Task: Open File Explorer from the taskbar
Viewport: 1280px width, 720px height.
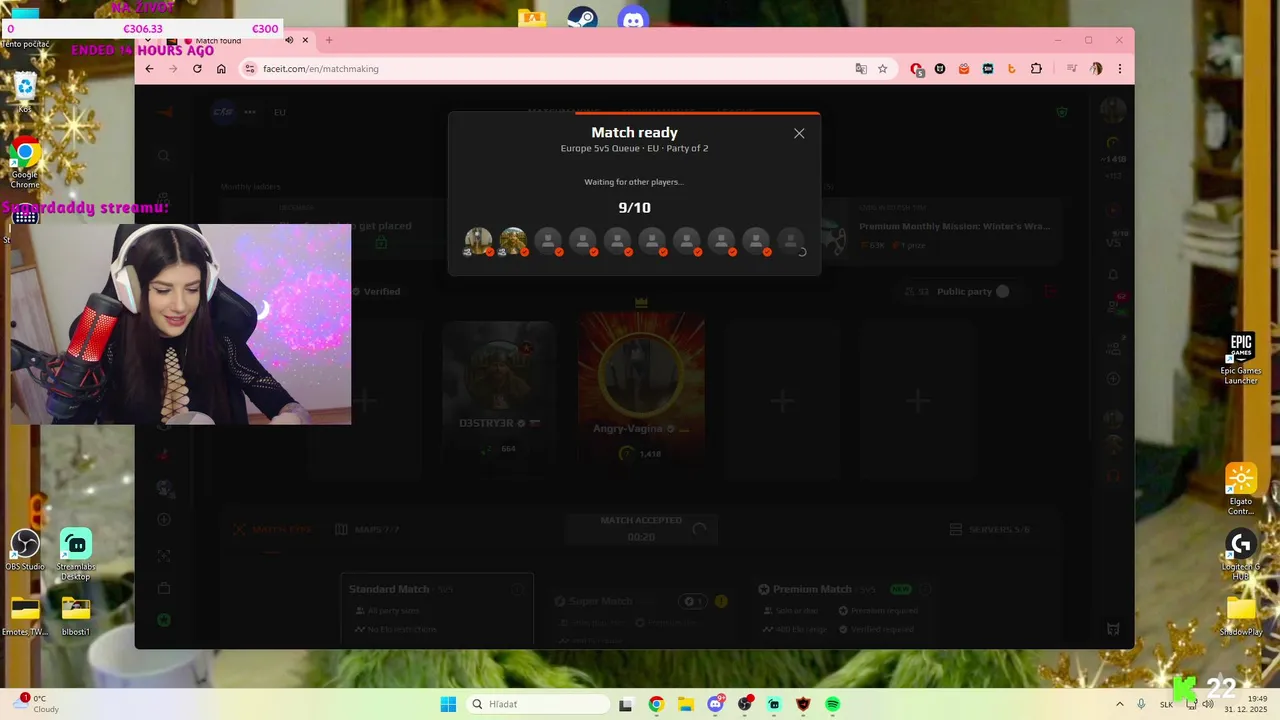Action: pos(686,704)
